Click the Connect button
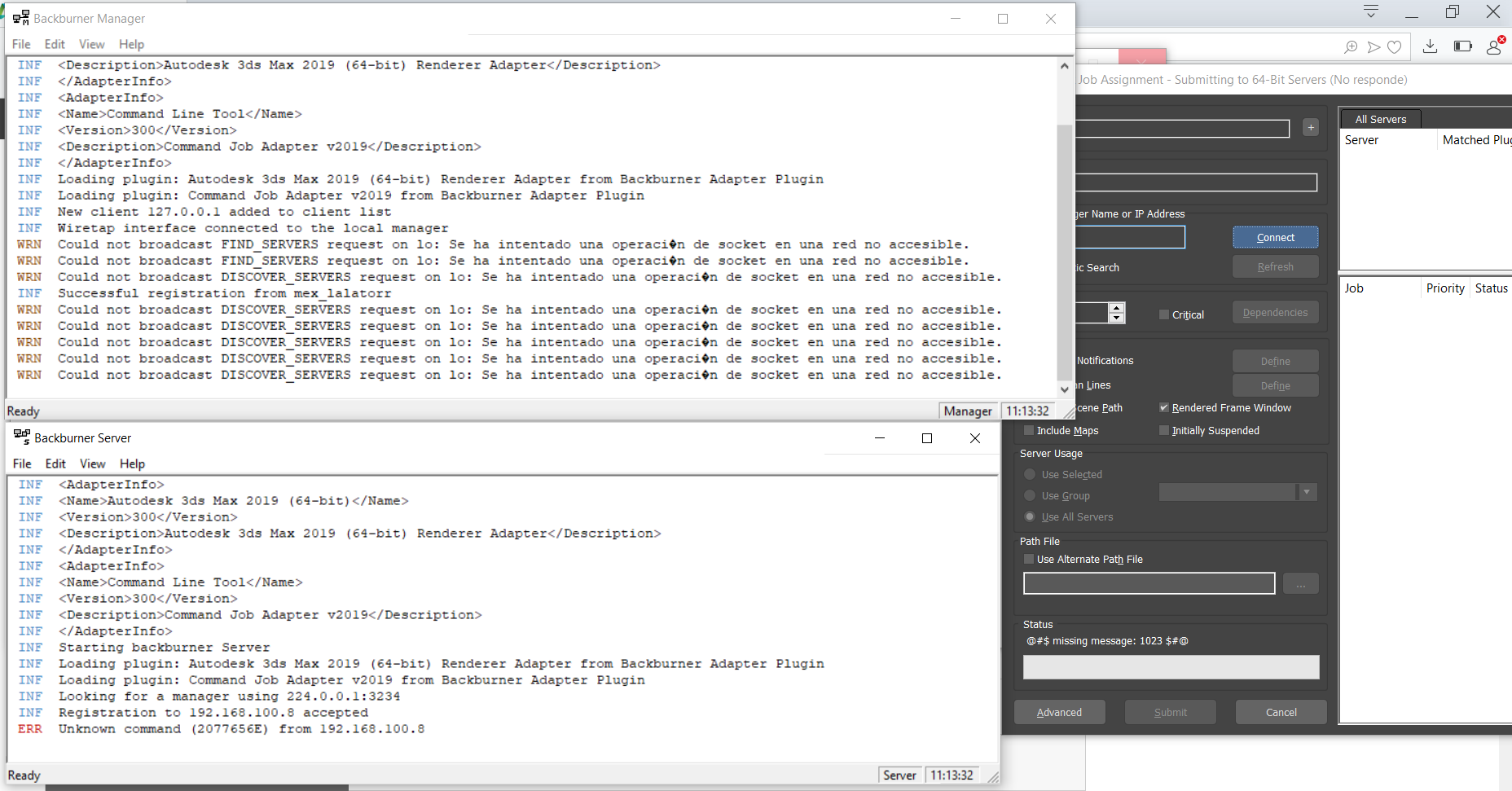Viewport: 1512px width, 791px height. pos(1275,237)
